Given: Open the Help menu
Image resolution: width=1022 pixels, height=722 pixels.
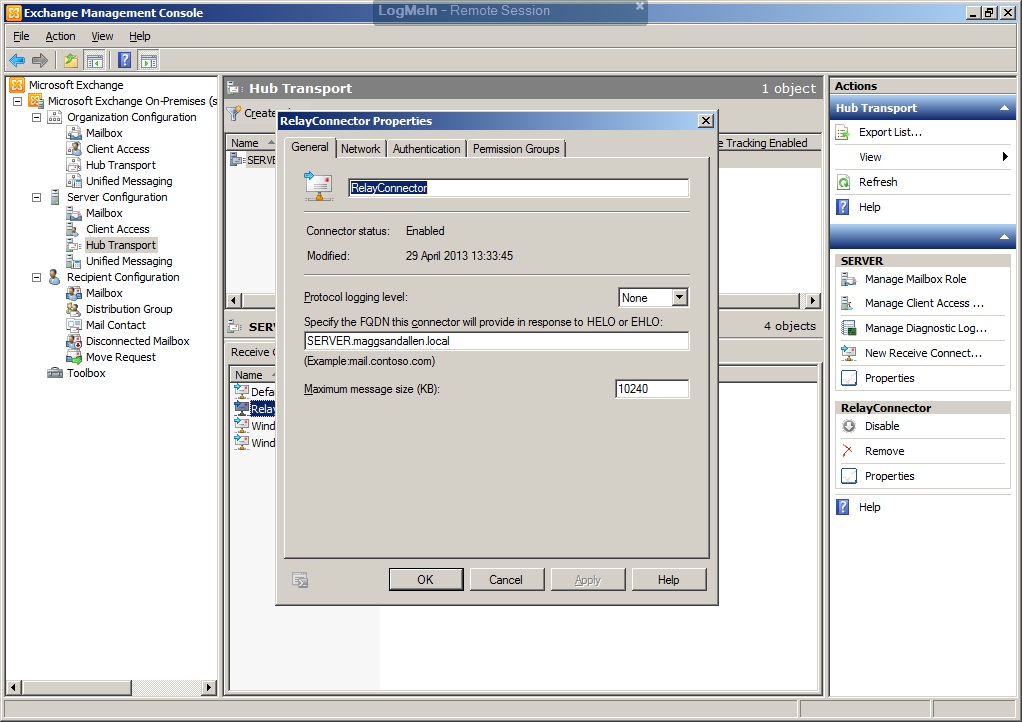Looking at the screenshot, I should point(139,36).
